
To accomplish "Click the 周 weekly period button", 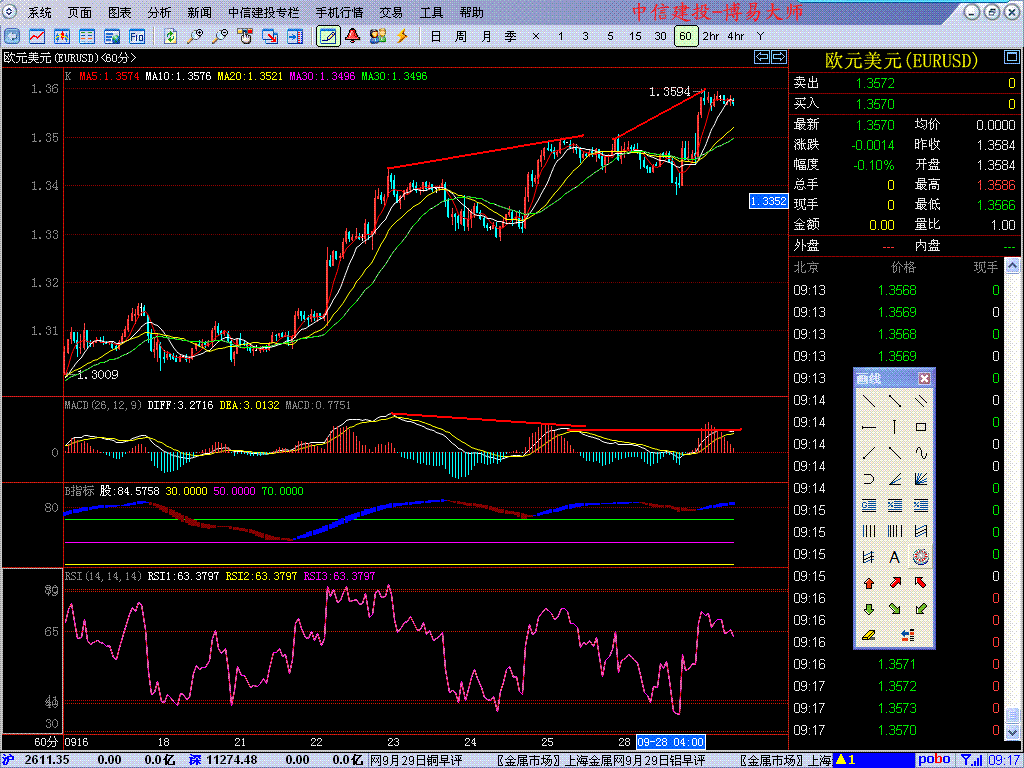I will pos(460,36).
